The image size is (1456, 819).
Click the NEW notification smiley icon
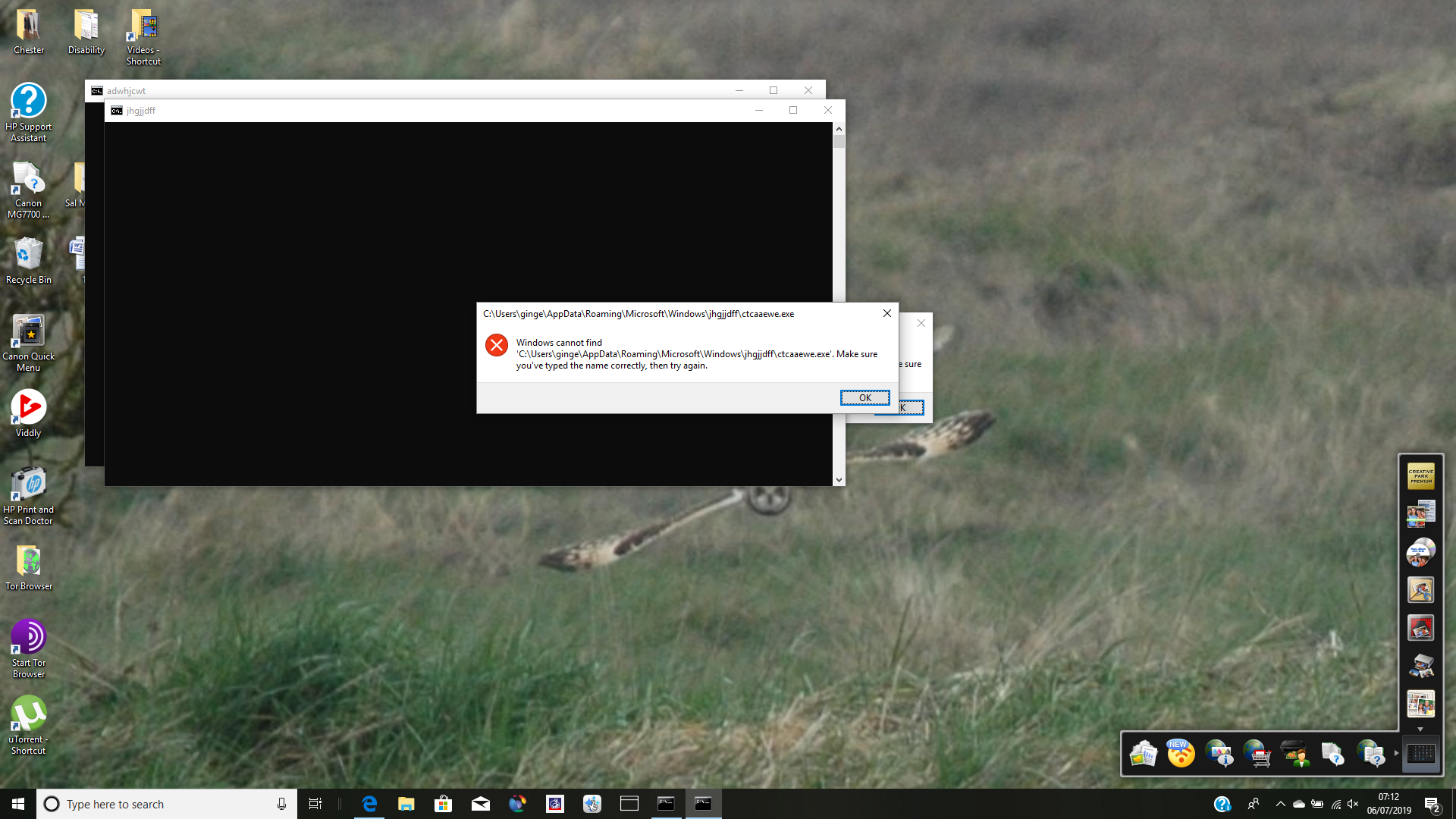(x=1181, y=754)
